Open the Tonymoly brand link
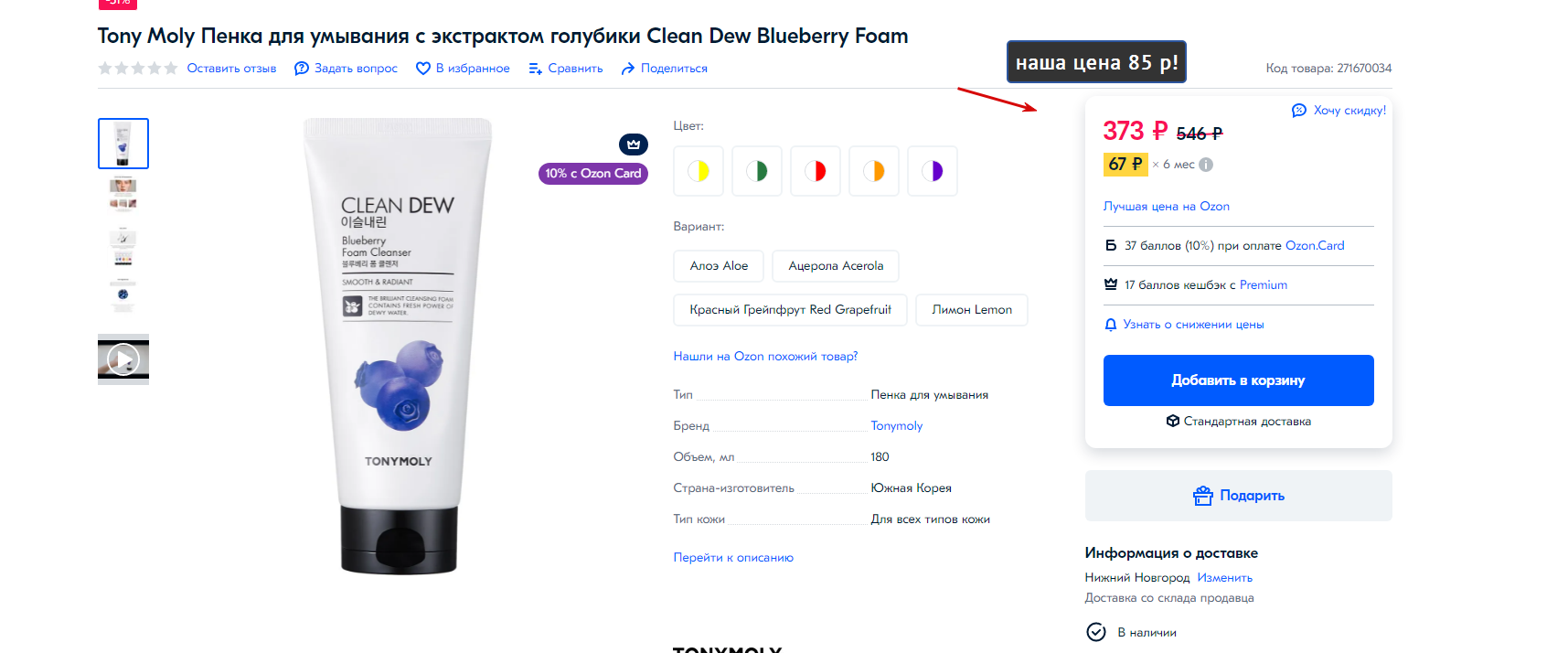 (x=897, y=426)
